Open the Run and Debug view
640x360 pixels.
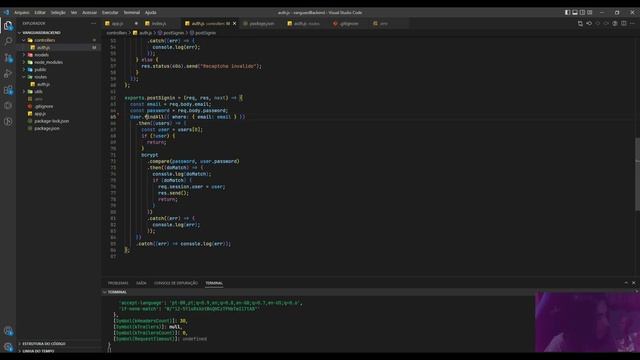[x=8, y=74]
